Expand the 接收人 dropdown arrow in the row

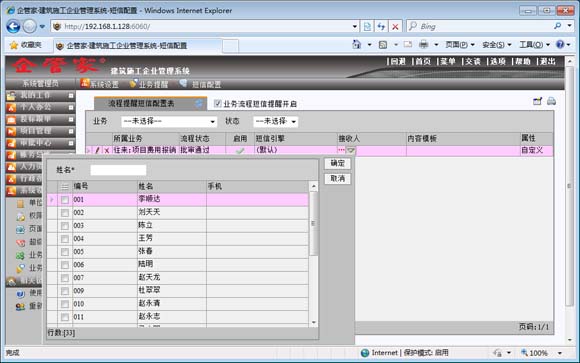coord(351,150)
